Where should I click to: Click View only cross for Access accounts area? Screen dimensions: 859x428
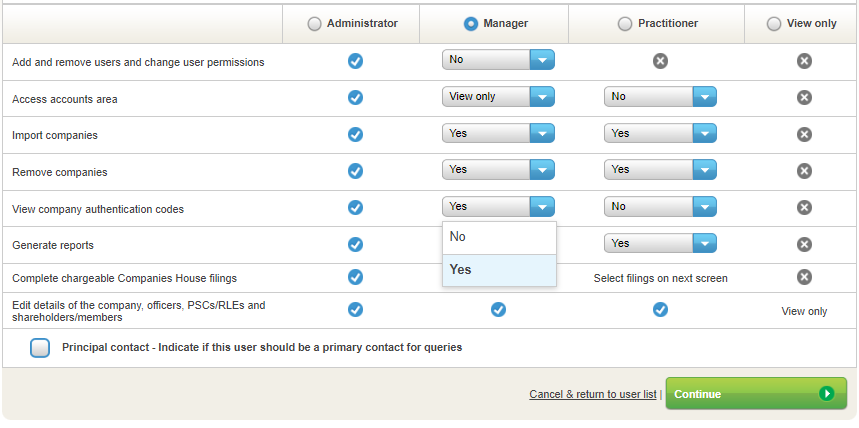(804, 97)
